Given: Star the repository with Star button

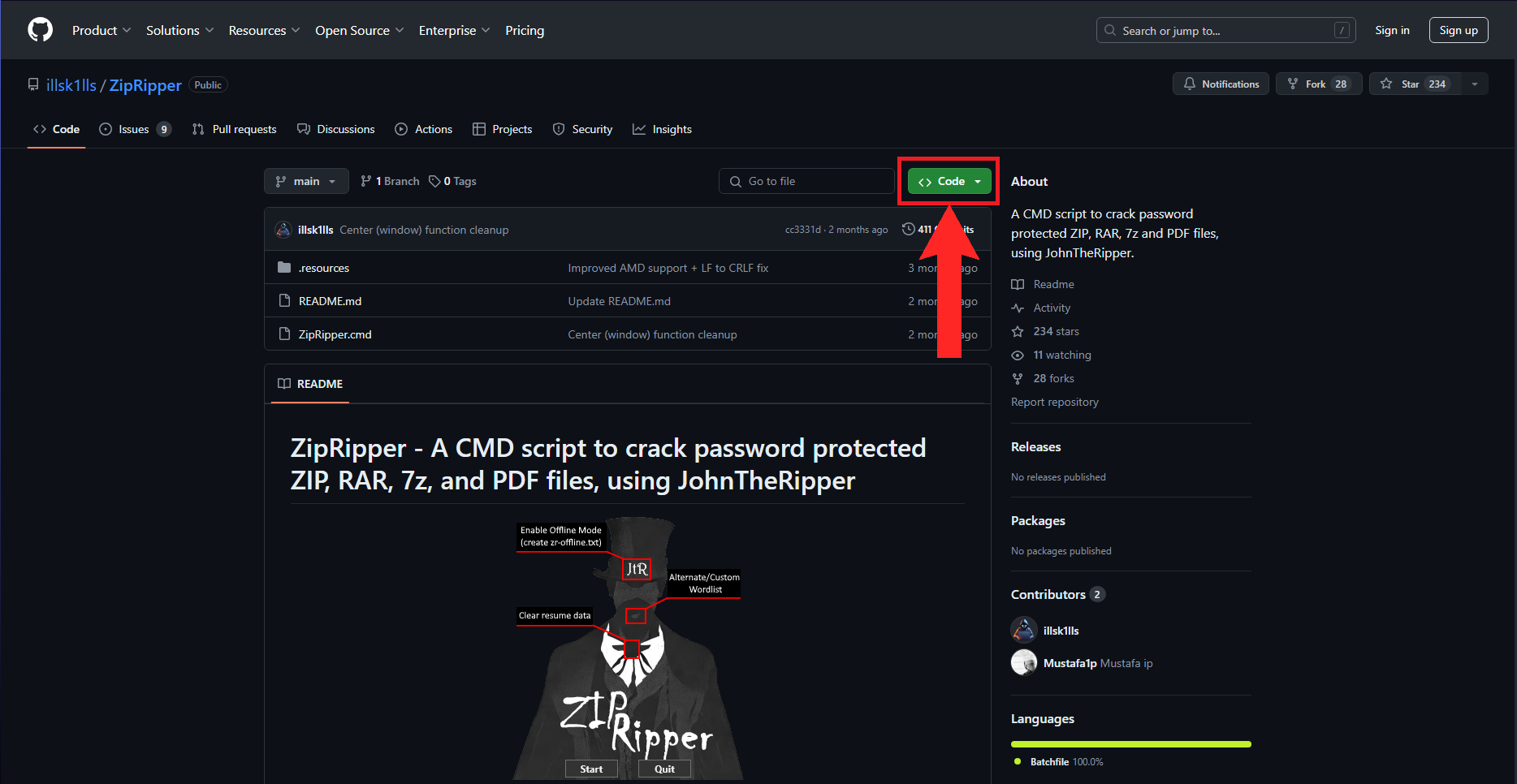Looking at the screenshot, I should (1415, 84).
